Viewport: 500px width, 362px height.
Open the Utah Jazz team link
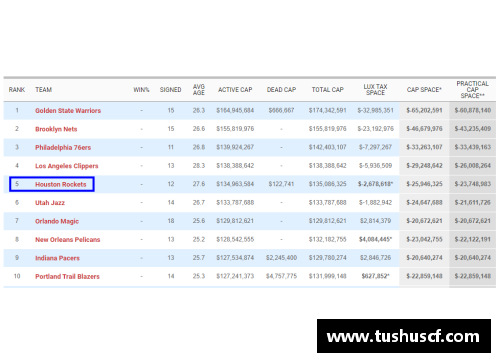(50, 203)
